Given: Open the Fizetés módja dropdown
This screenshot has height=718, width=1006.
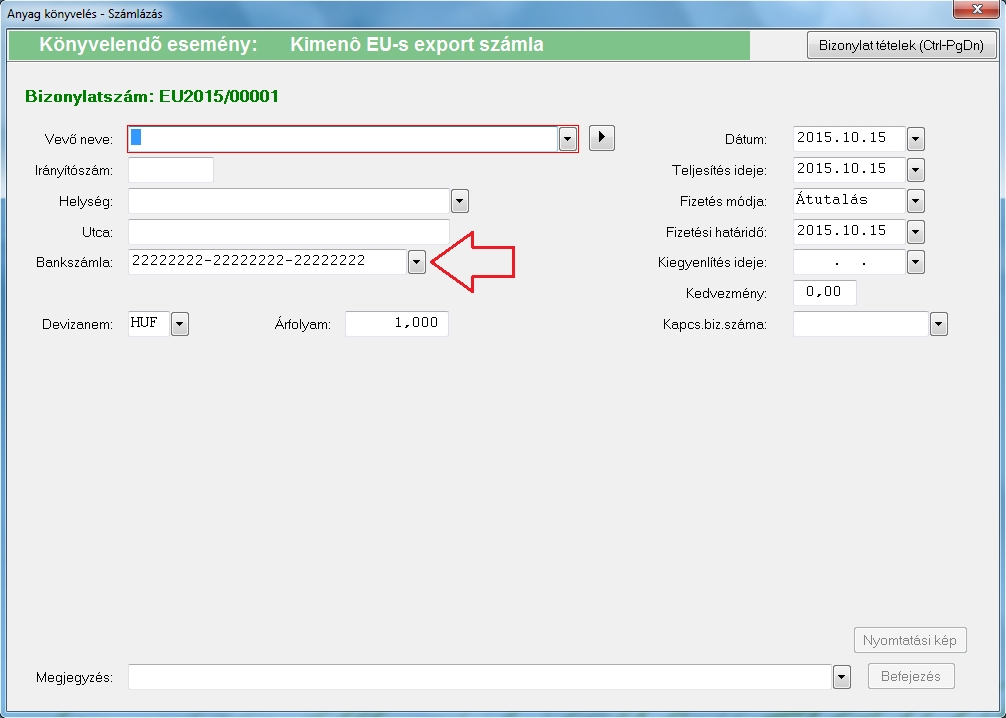Looking at the screenshot, I should coord(916,201).
